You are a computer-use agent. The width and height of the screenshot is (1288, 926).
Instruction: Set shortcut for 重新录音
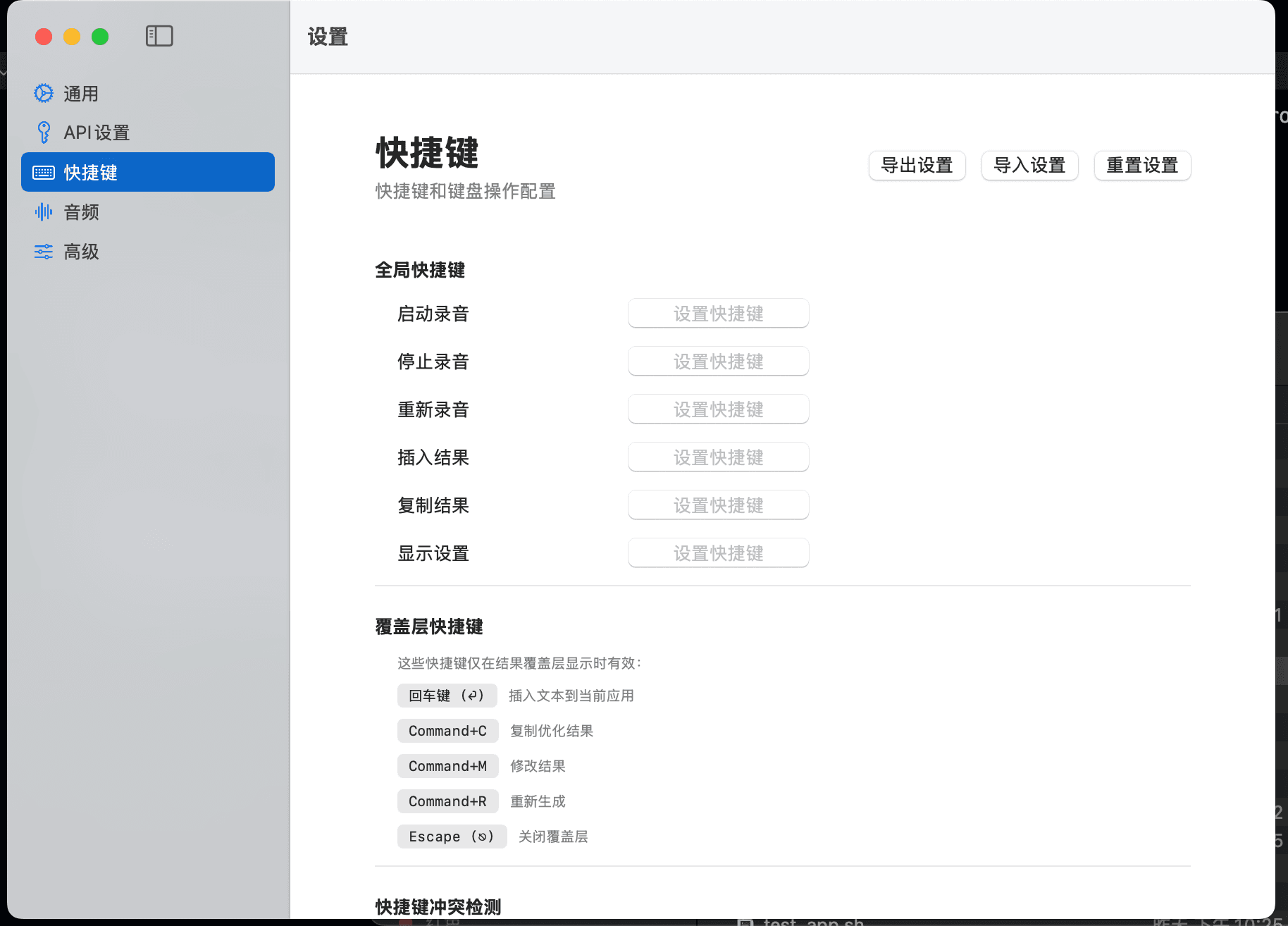(718, 409)
